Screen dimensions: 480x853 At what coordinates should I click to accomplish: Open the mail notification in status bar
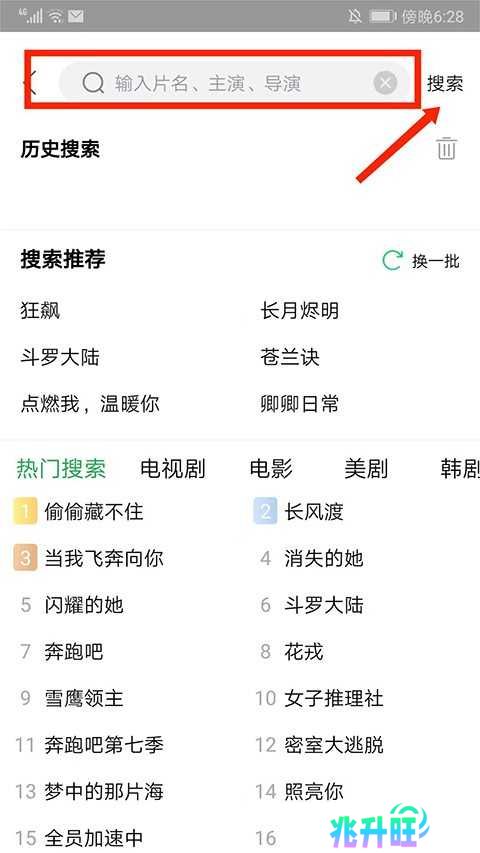(76, 16)
